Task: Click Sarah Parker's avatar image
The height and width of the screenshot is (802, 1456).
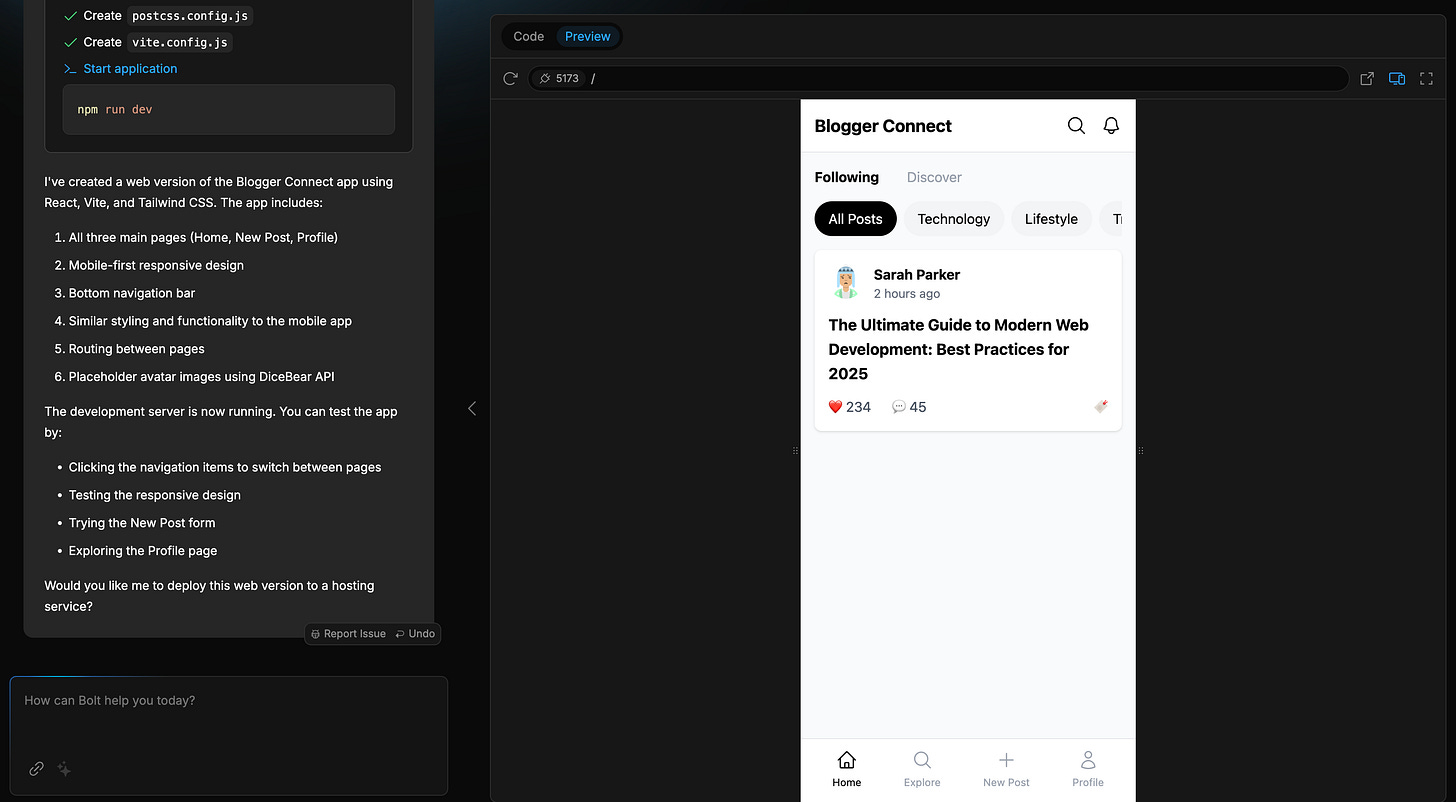Action: [x=846, y=283]
